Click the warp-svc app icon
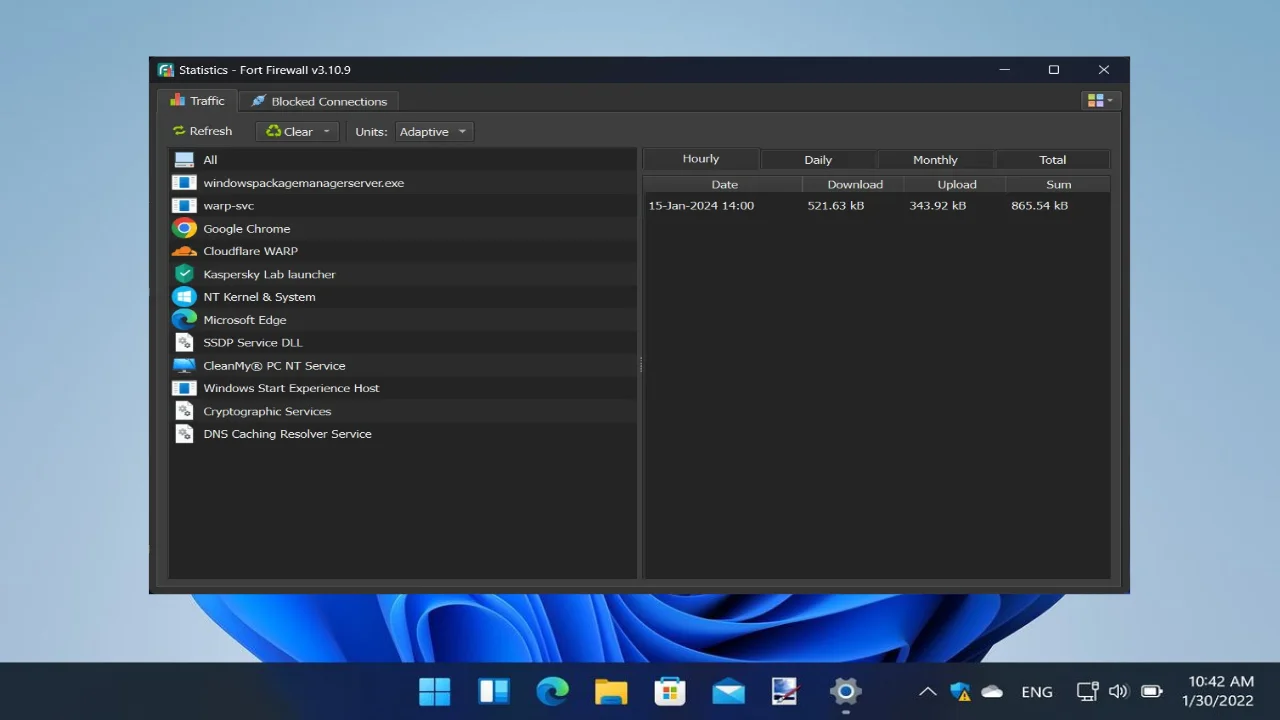 click(x=184, y=206)
